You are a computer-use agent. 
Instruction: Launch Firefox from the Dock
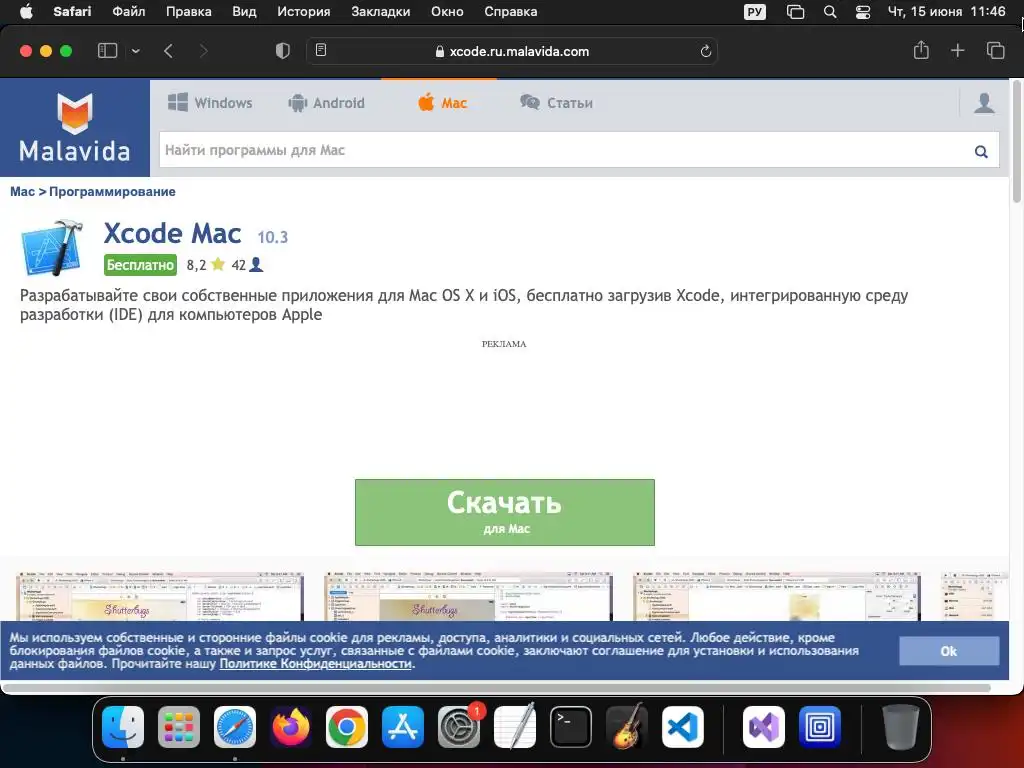pyautogui.click(x=291, y=726)
